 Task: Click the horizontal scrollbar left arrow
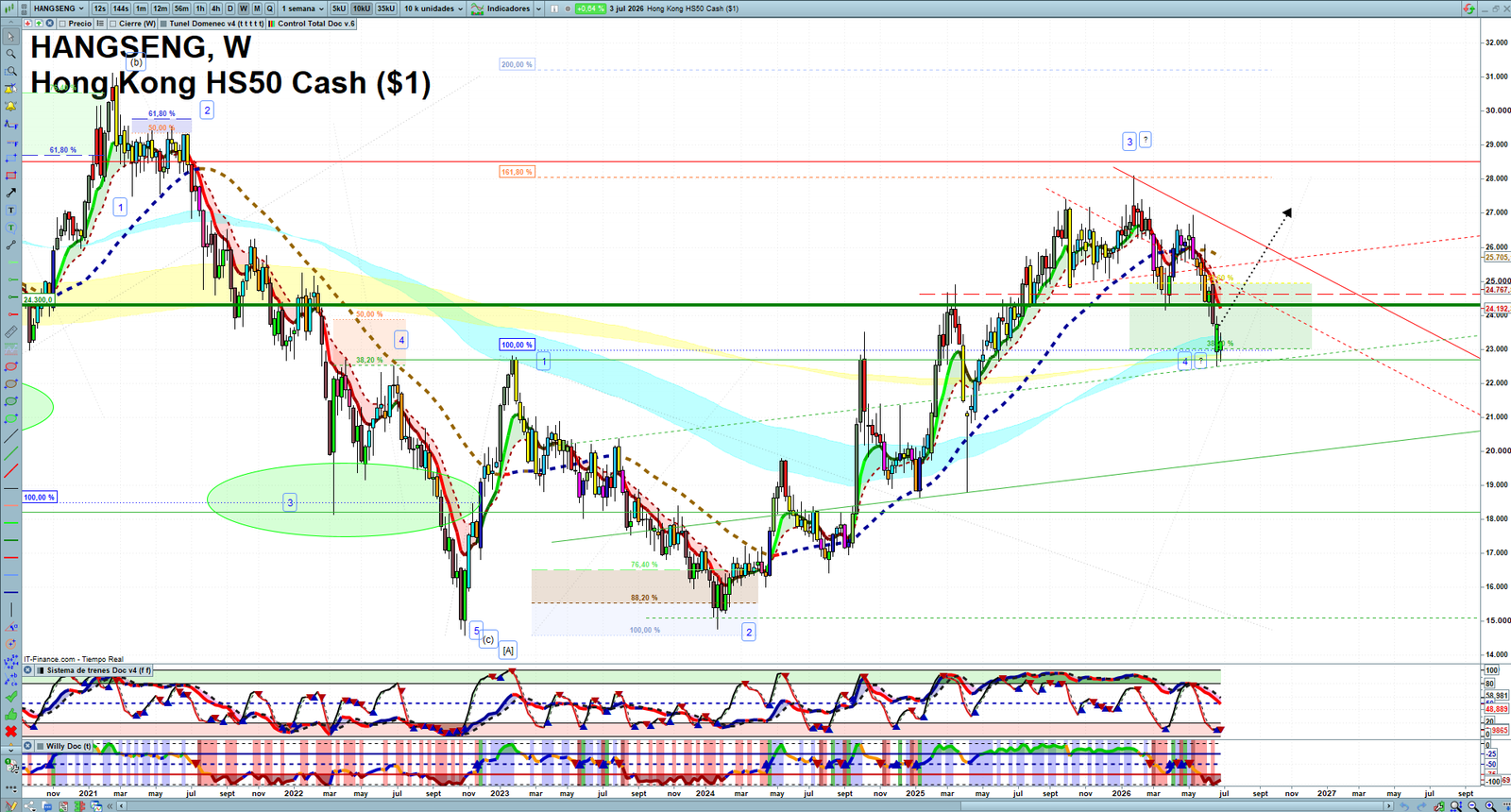(x=122, y=805)
